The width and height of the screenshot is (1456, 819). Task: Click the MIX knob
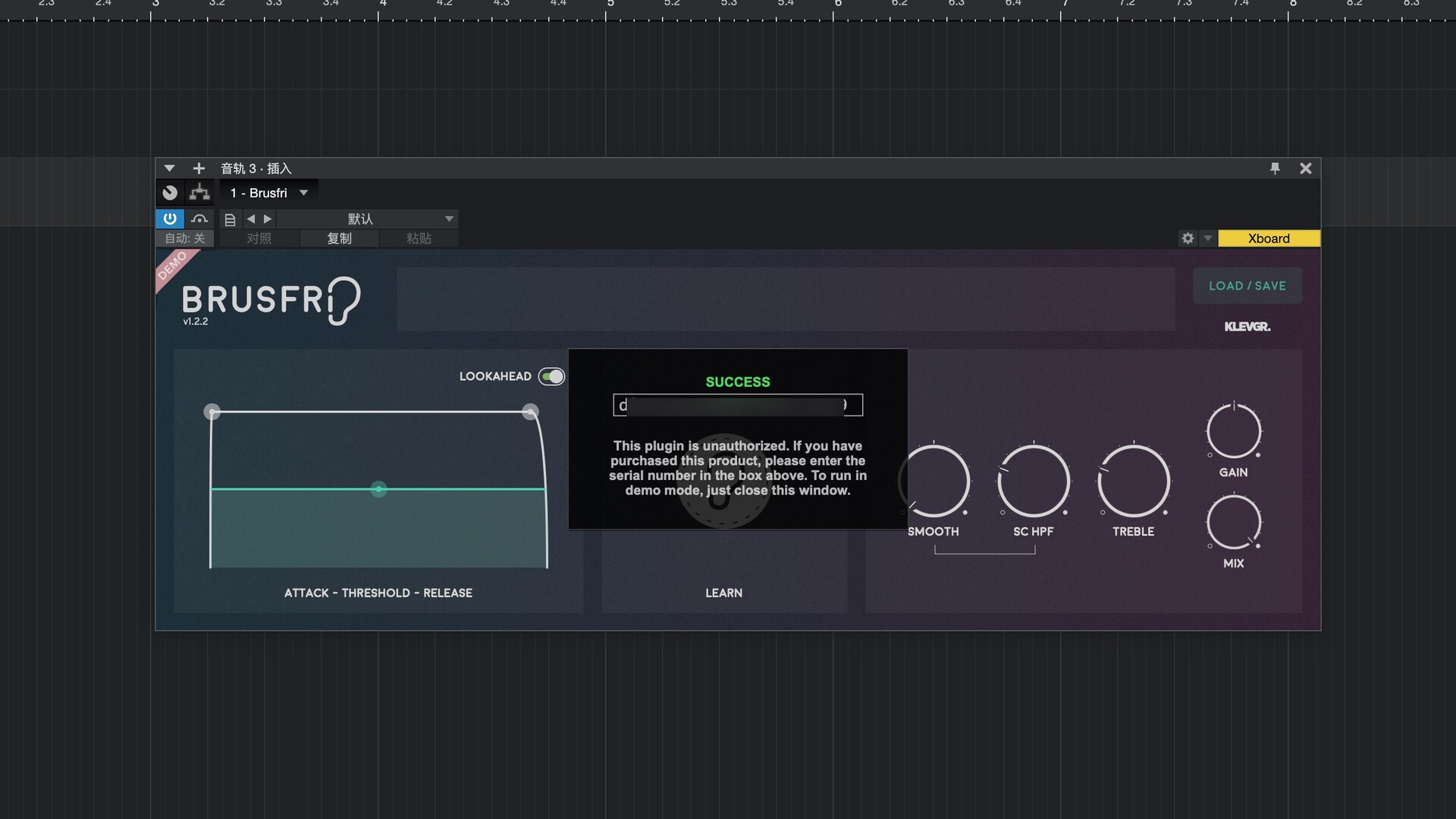tap(1234, 522)
